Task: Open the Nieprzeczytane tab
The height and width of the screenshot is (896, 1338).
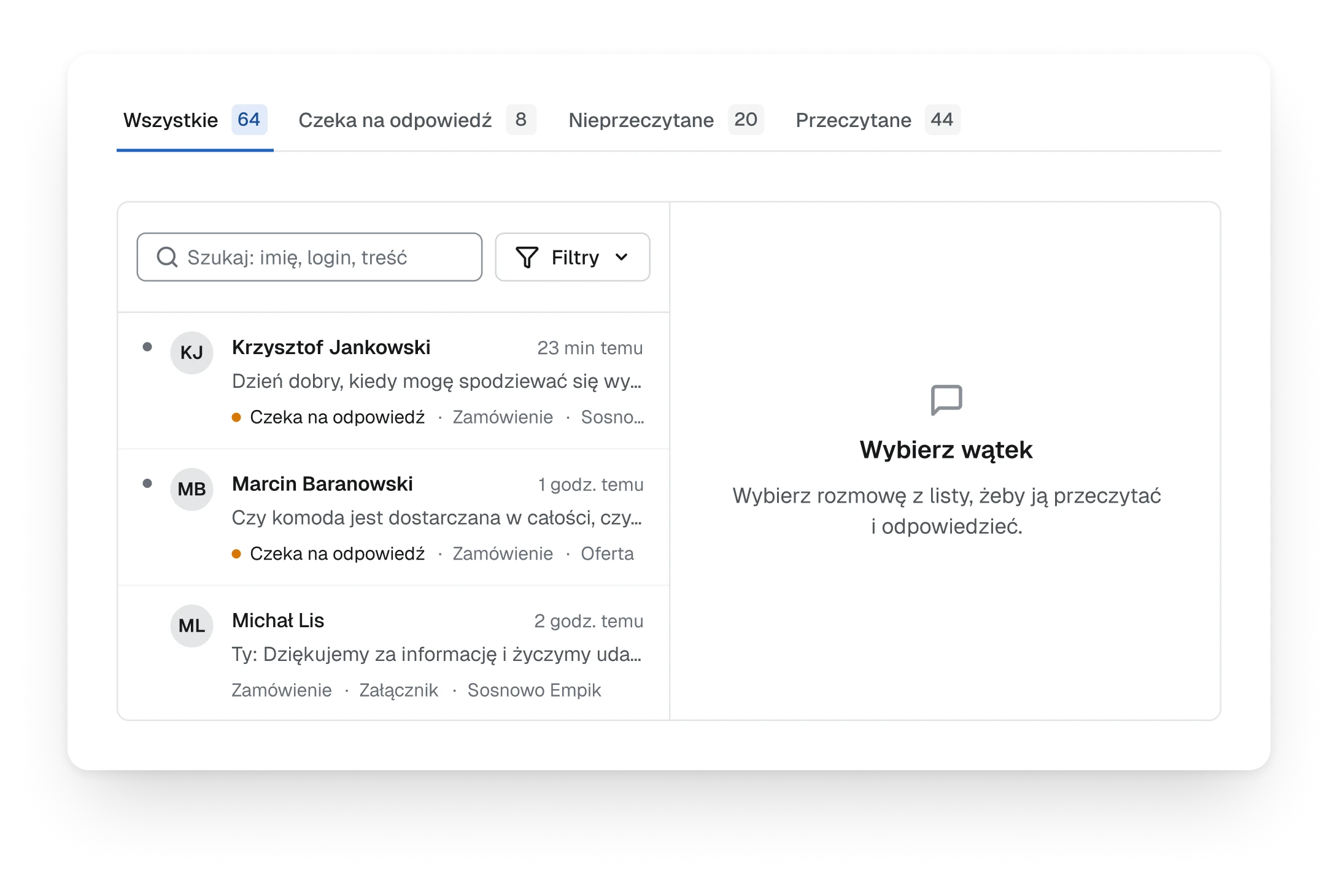Action: click(x=666, y=120)
